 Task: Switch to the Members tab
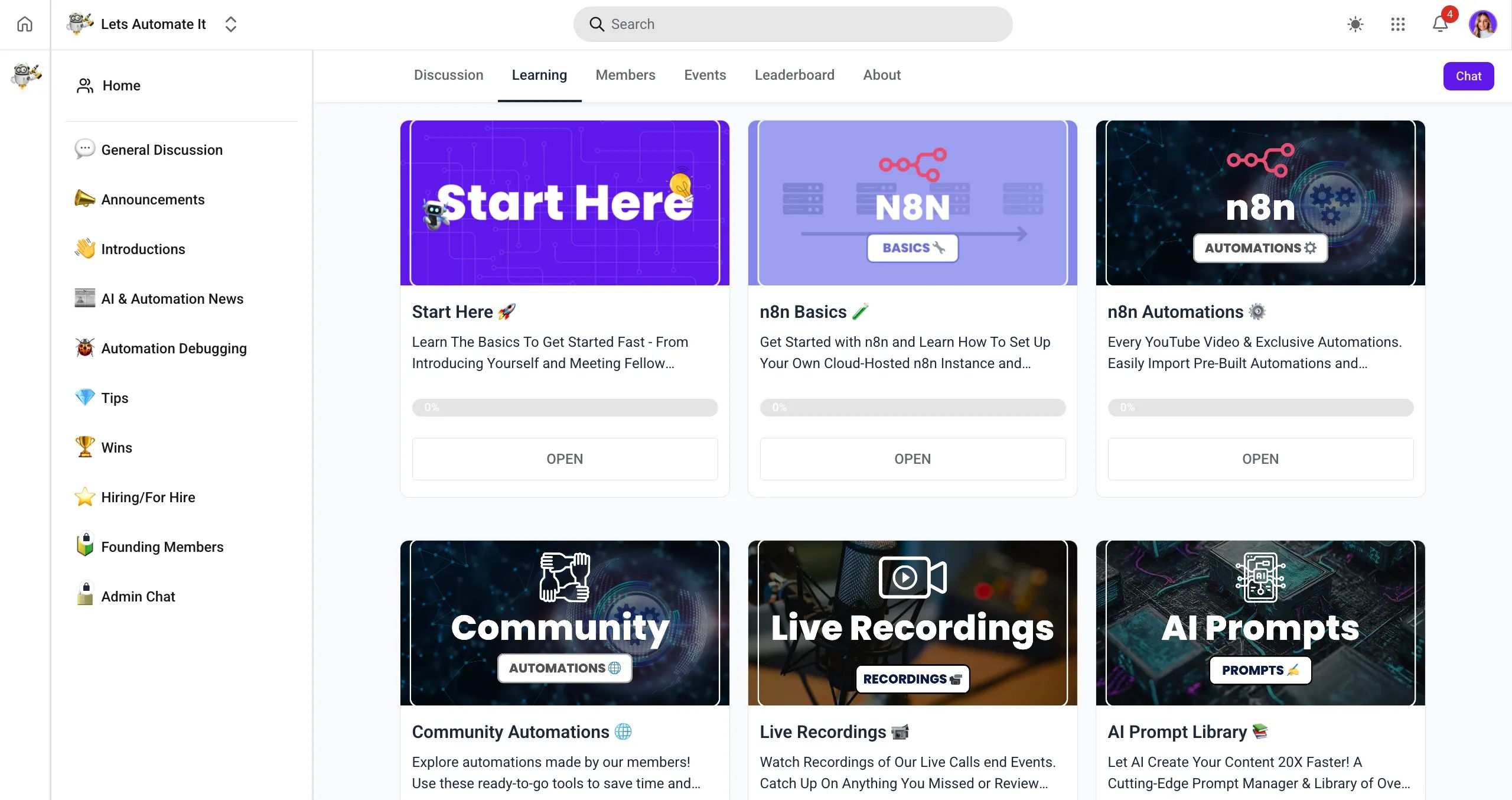coord(625,75)
